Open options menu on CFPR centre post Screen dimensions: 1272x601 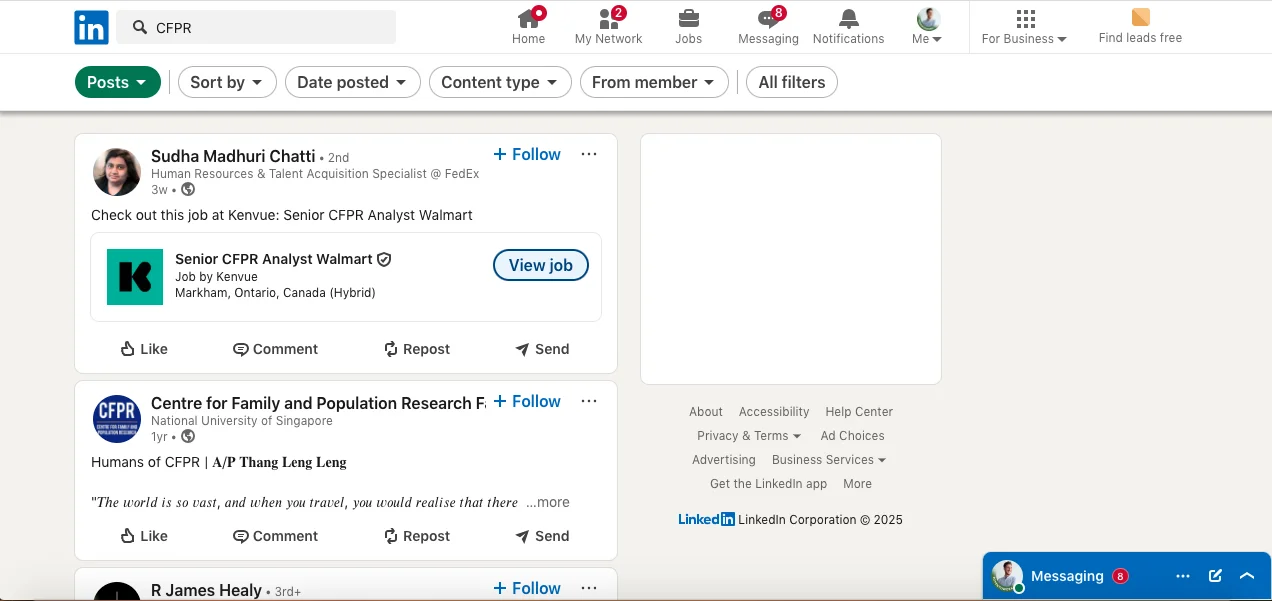click(x=589, y=401)
